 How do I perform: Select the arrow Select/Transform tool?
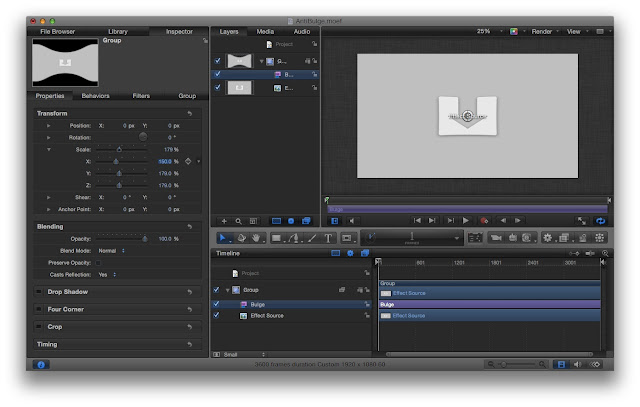click(222, 238)
